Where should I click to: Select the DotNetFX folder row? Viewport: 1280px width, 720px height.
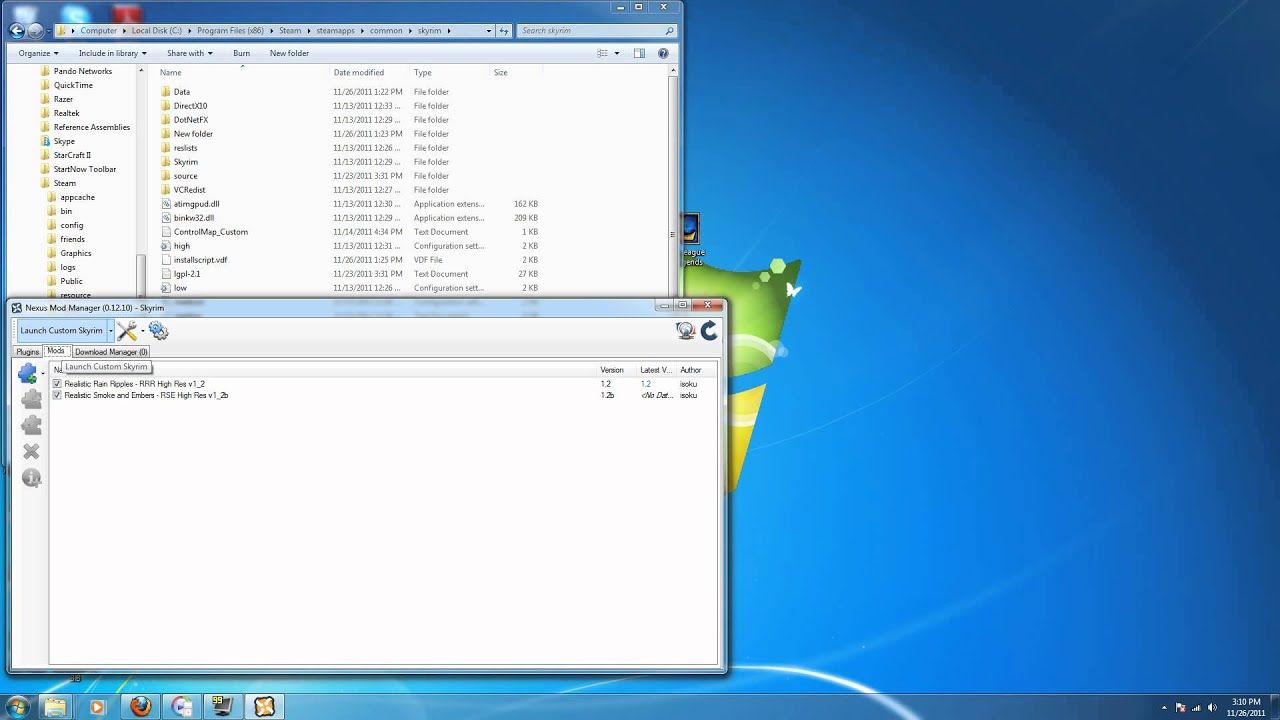click(x=350, y=120)
